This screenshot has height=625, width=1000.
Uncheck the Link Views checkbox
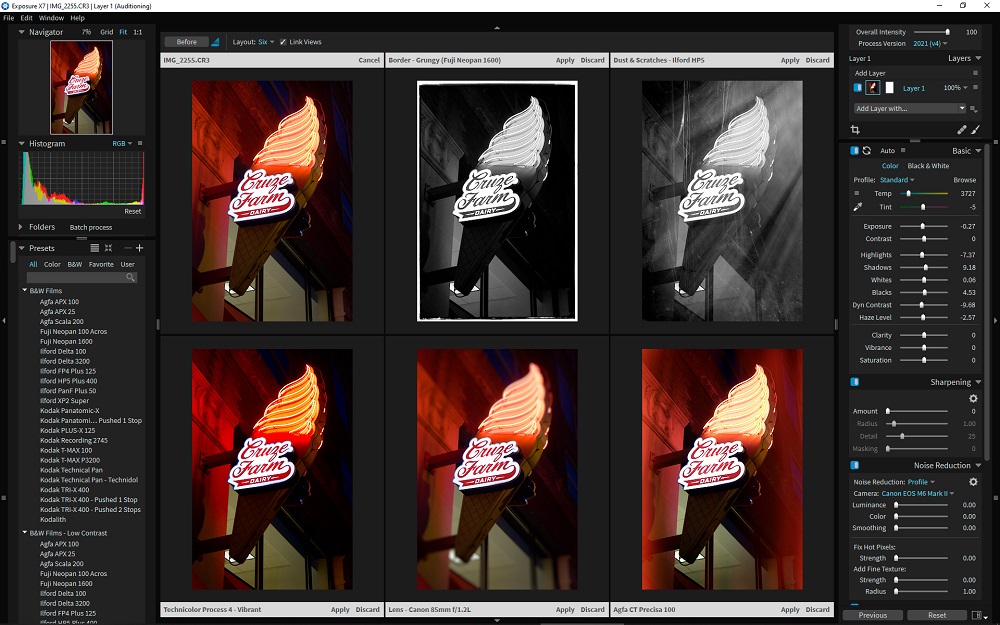[283, 41]
